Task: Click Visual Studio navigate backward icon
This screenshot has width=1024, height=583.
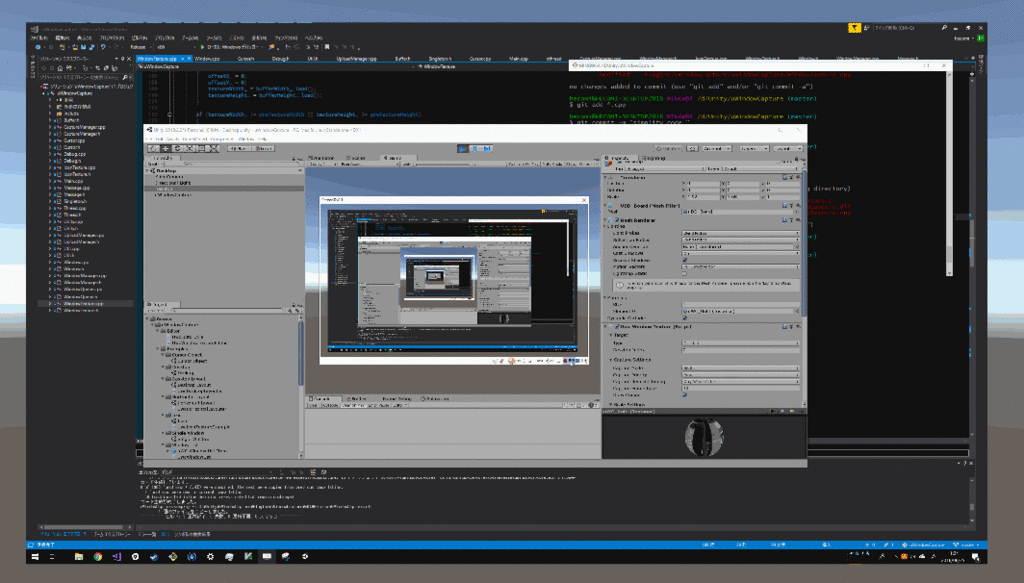Action: [38, 47]
